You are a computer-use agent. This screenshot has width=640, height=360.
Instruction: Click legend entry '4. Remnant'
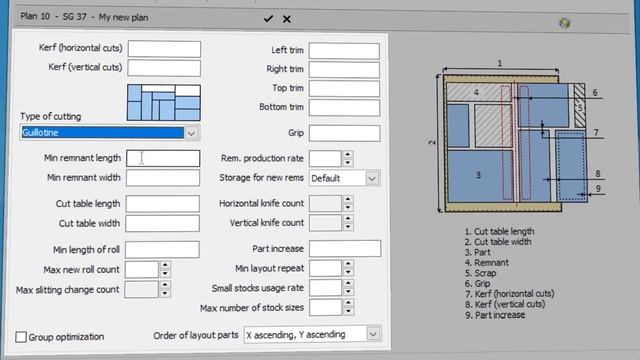487,262
